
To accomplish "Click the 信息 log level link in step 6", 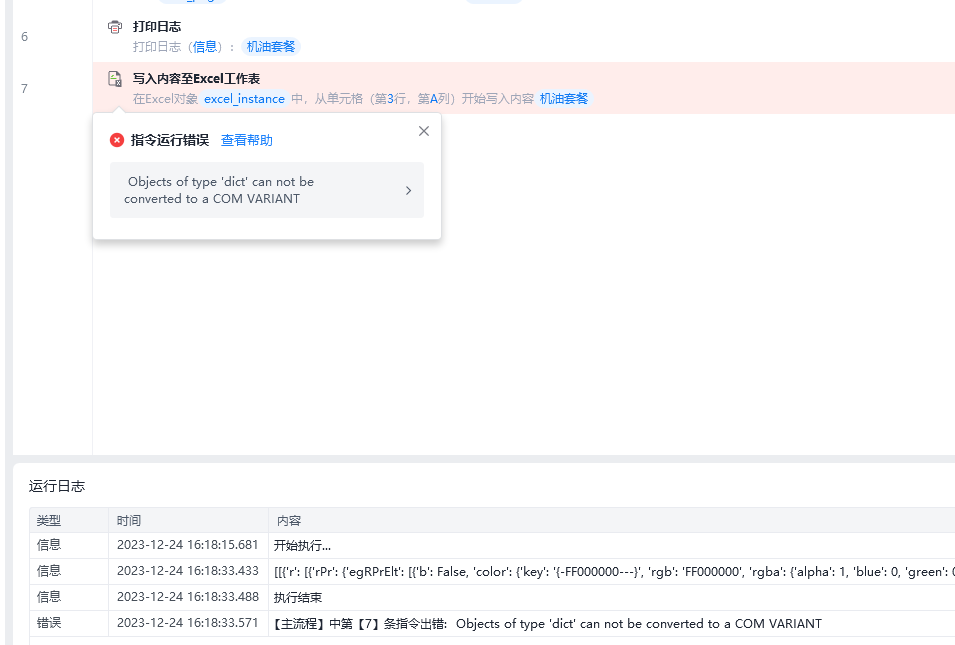I will 205,47.
